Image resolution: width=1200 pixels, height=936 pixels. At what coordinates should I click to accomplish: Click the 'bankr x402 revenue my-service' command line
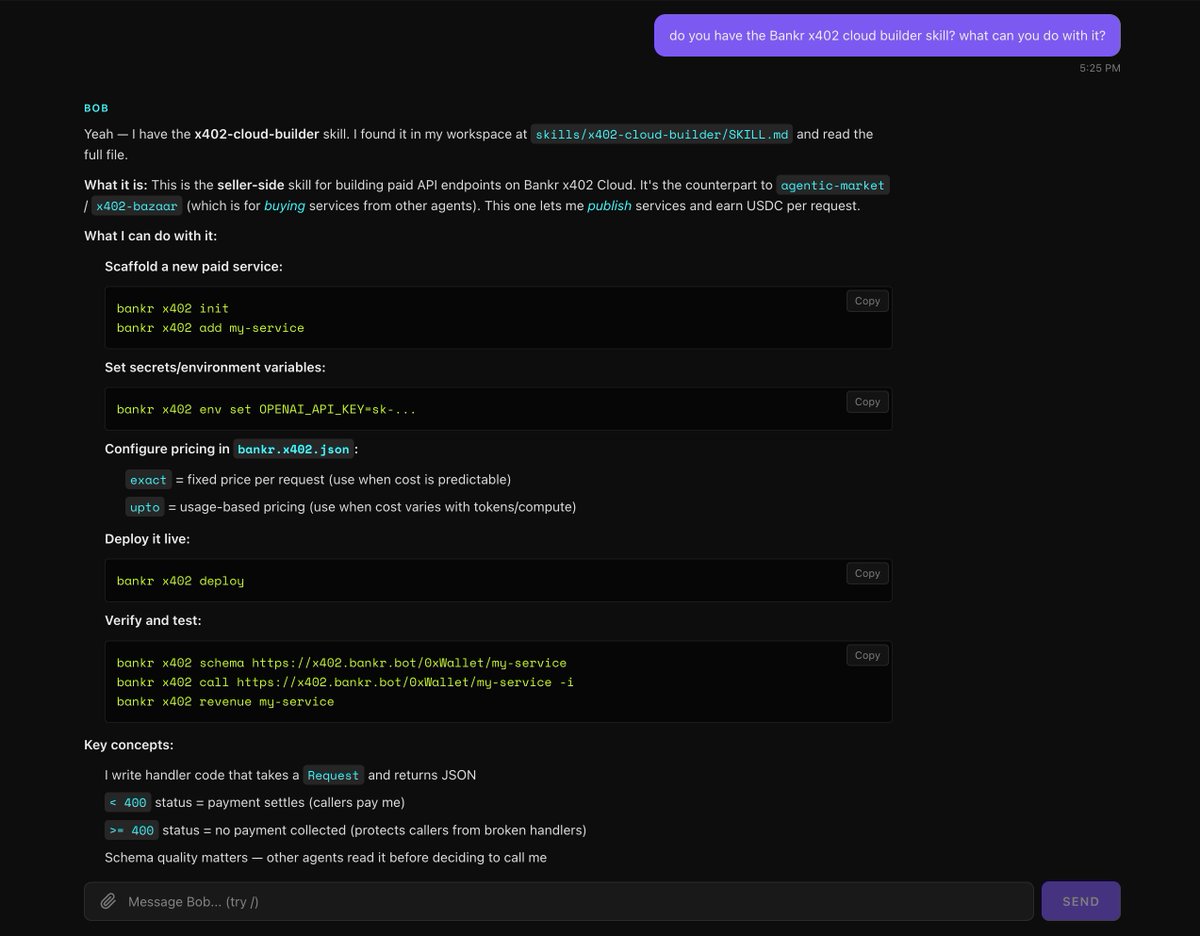(225, 701)
